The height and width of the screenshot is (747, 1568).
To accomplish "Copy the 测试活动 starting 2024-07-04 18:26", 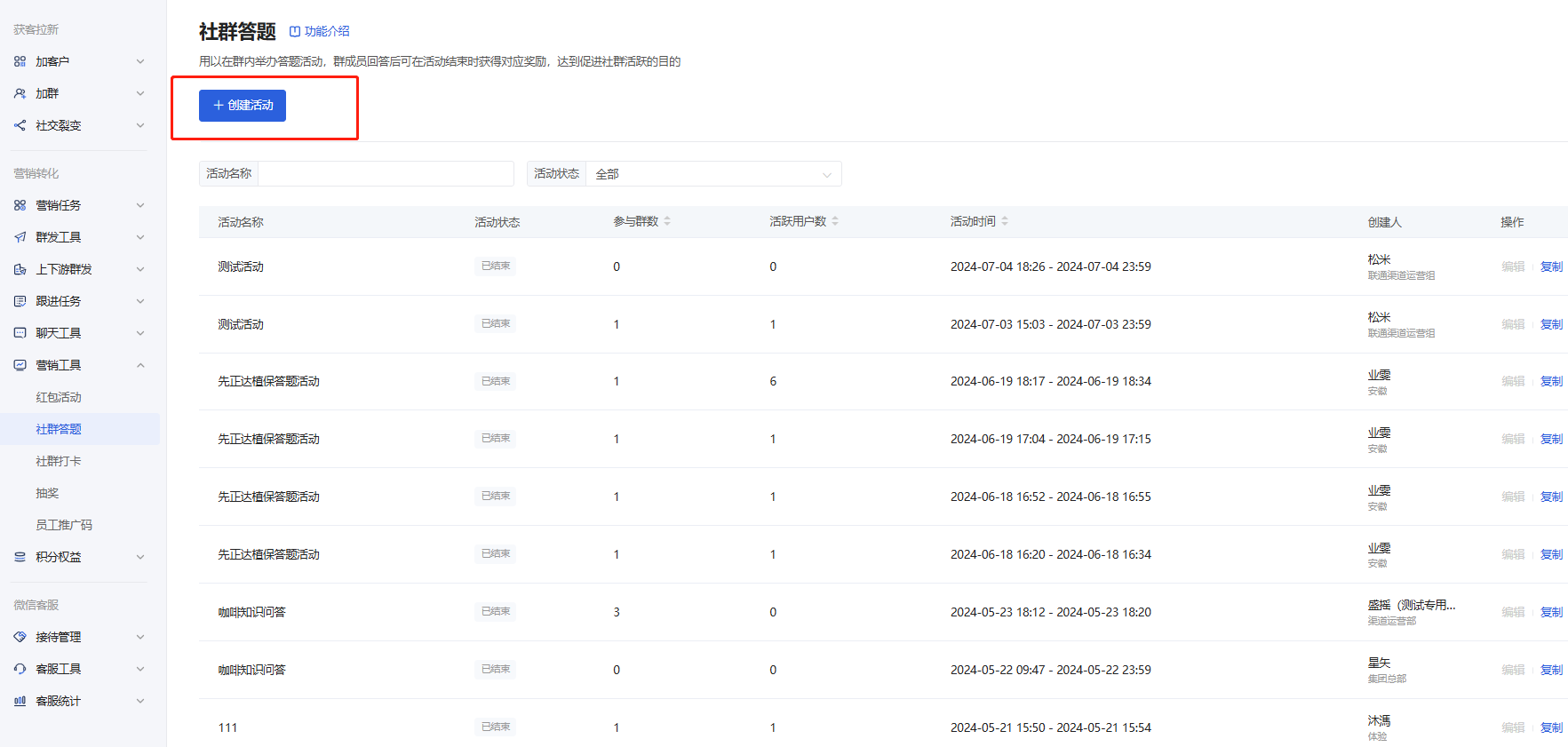I will [1551, 266].
